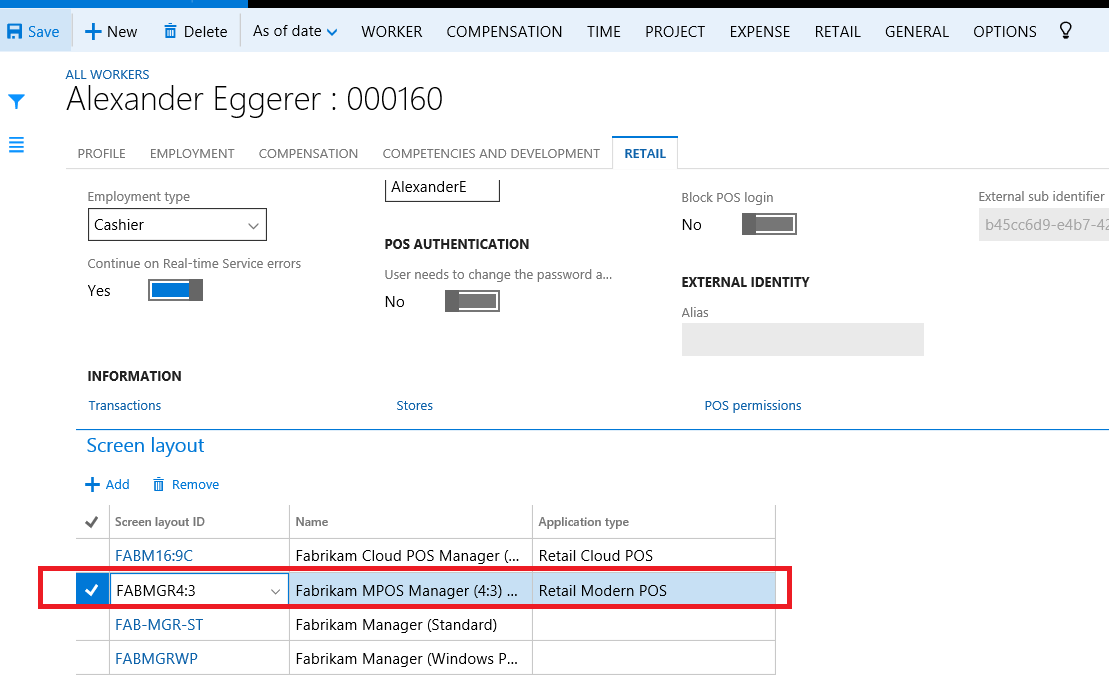The width and height of the screenshot is (1109, 686).
Task: Select the RETAIL tab below worker name
Action: point(645,153)
